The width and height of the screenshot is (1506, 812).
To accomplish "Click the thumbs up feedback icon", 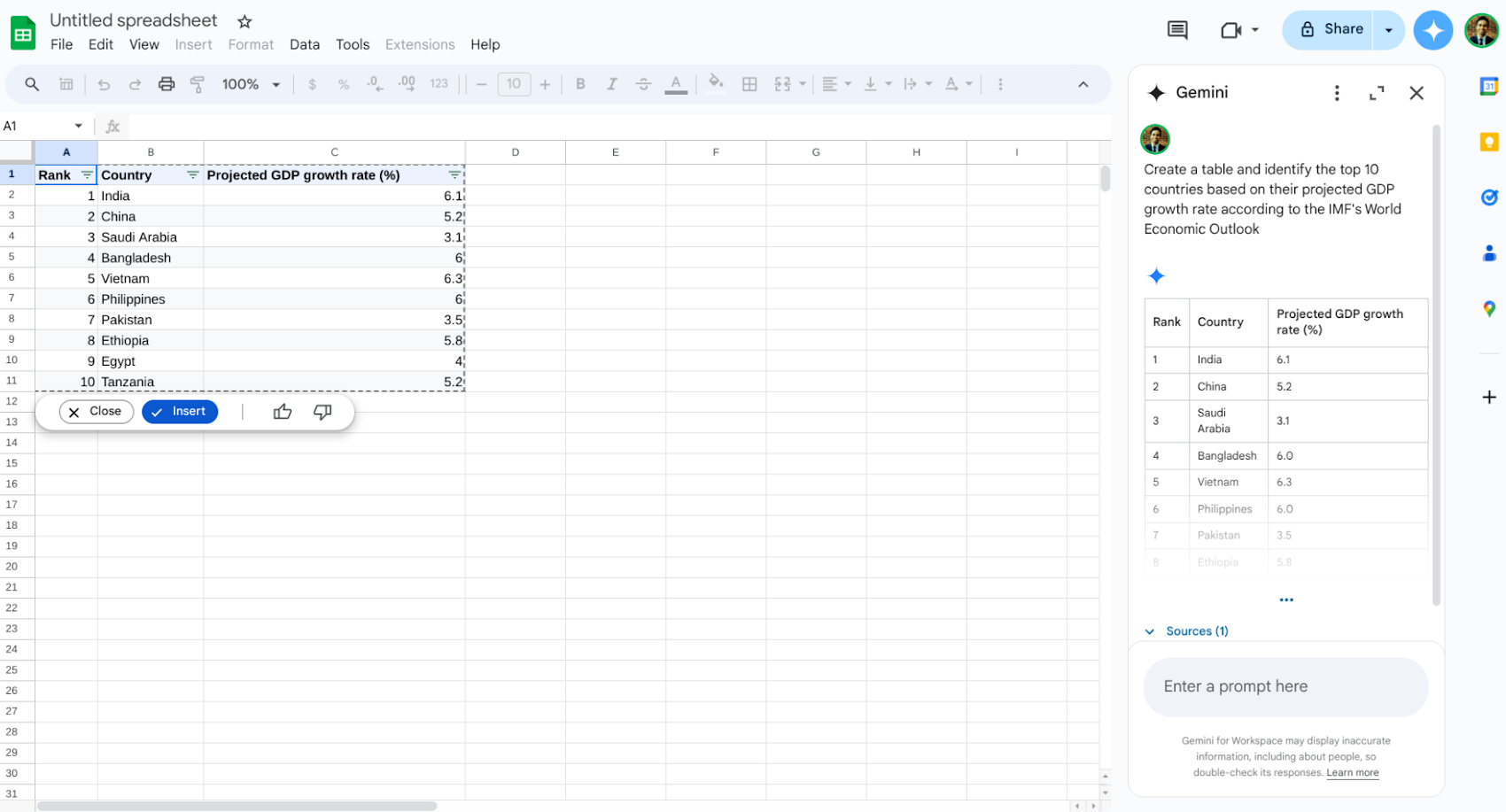I will coord(283,412).
